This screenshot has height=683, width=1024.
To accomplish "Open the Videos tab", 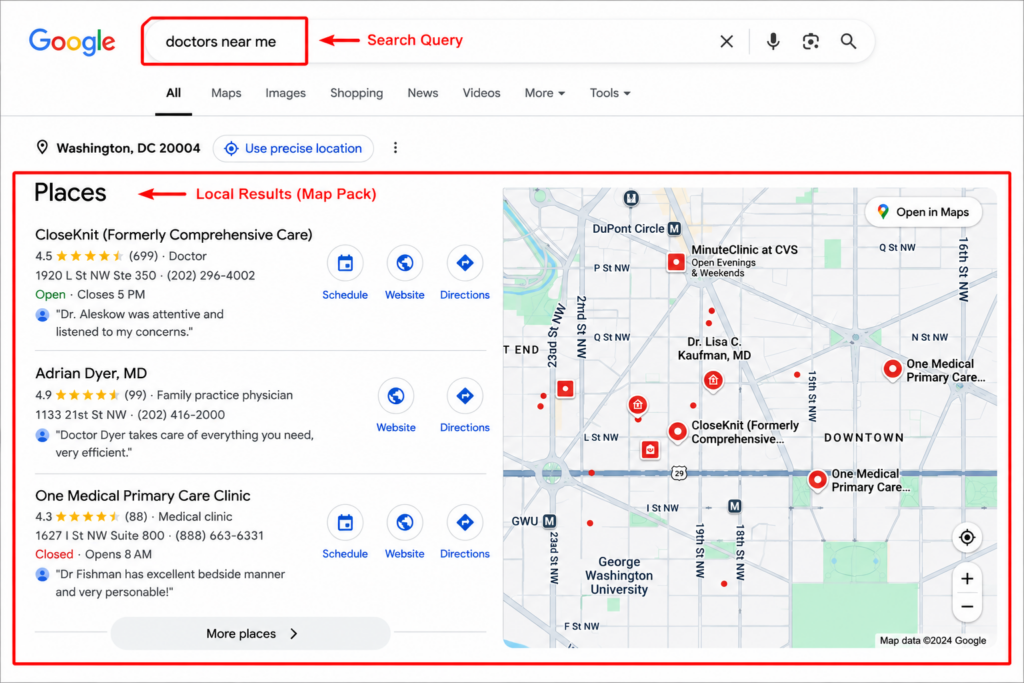I will pyautogui.click(x=481, y=93).
